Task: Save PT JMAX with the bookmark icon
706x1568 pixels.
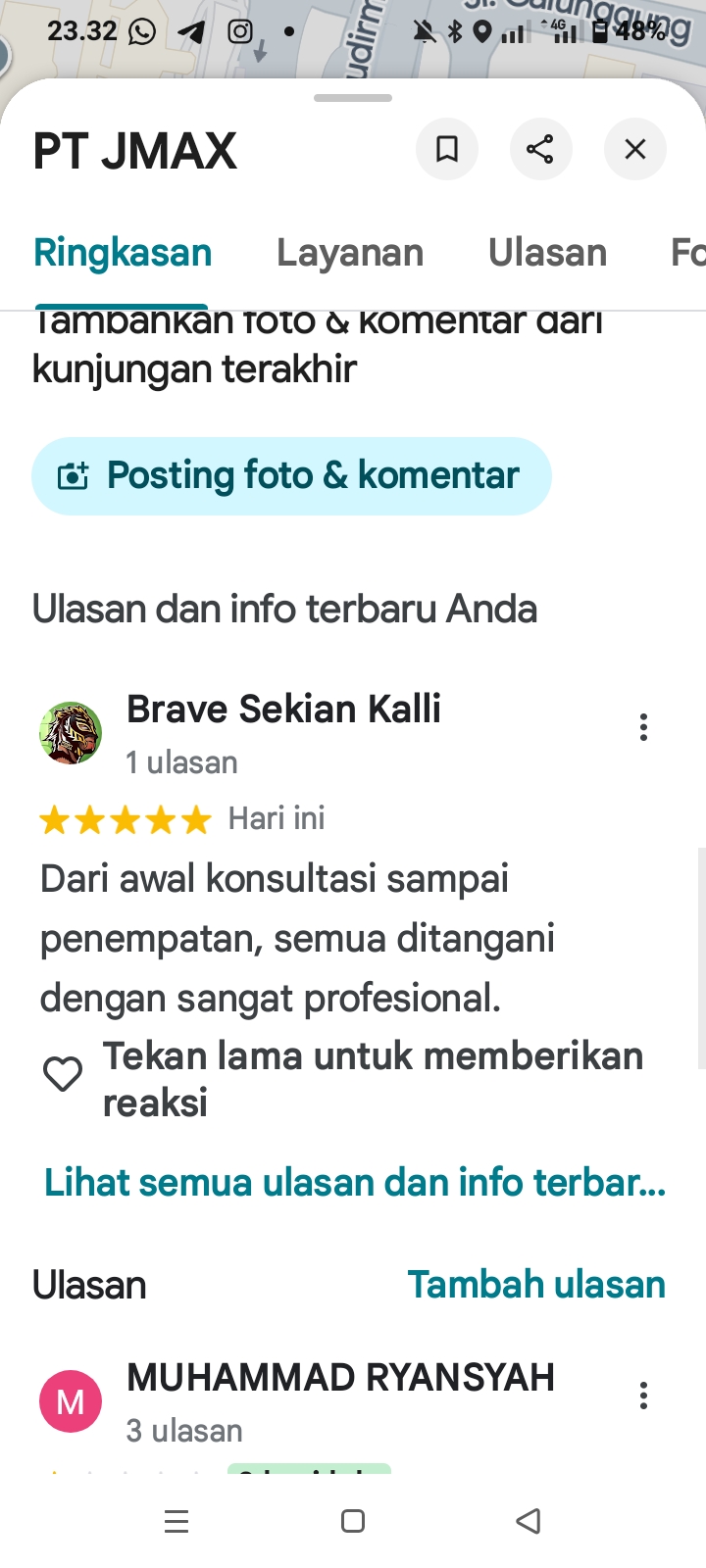Action: click(x=447, y=149)
